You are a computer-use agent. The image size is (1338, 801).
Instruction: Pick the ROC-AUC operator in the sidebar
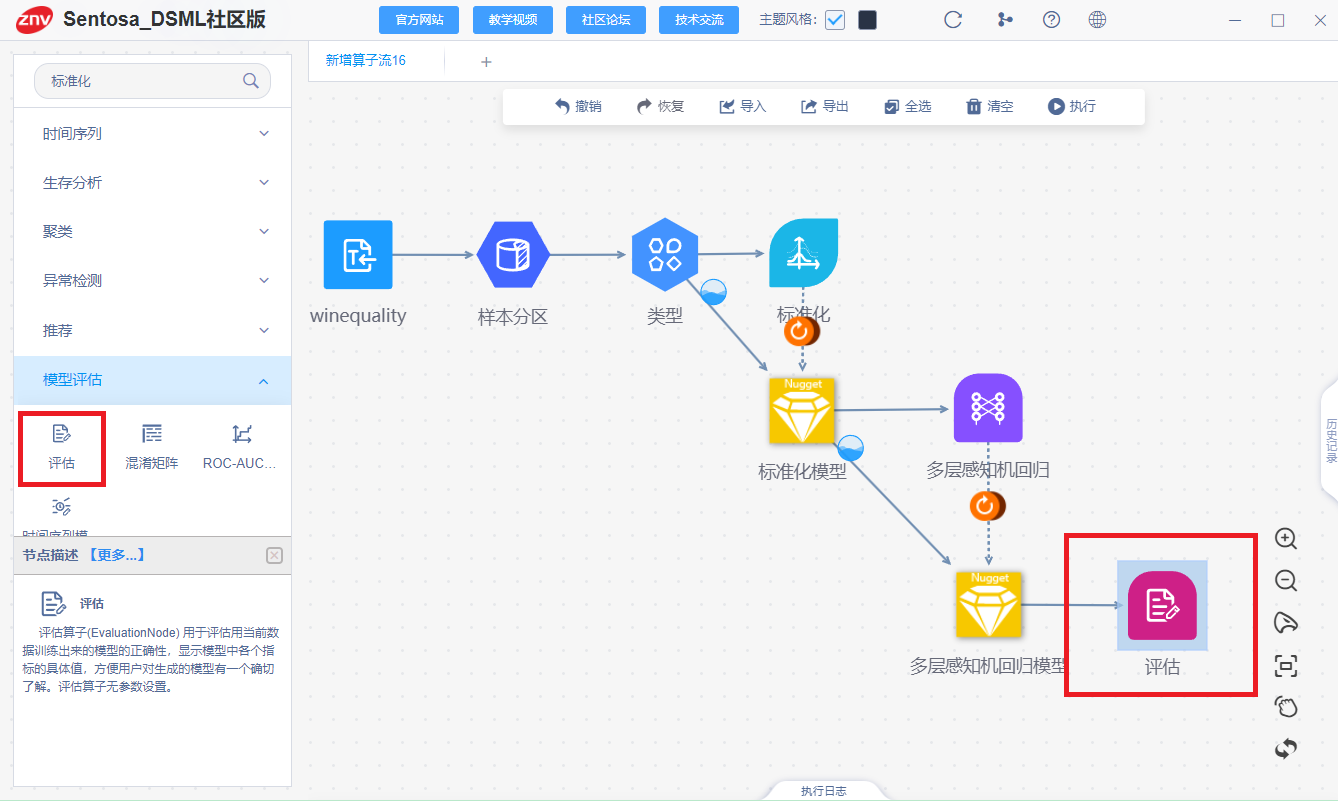point(240,446)
